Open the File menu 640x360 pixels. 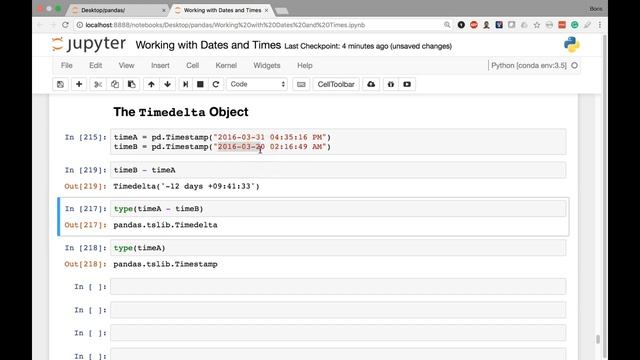coord(67,65)
